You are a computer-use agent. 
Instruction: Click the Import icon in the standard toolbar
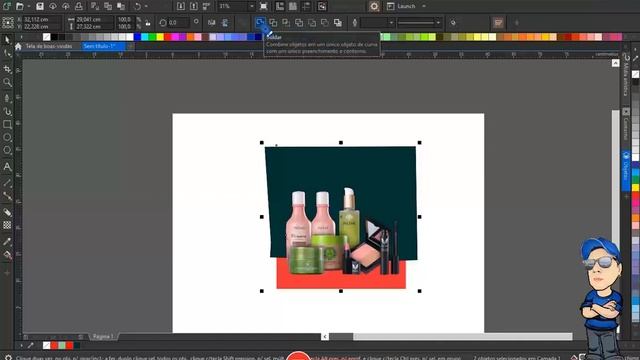180,6
